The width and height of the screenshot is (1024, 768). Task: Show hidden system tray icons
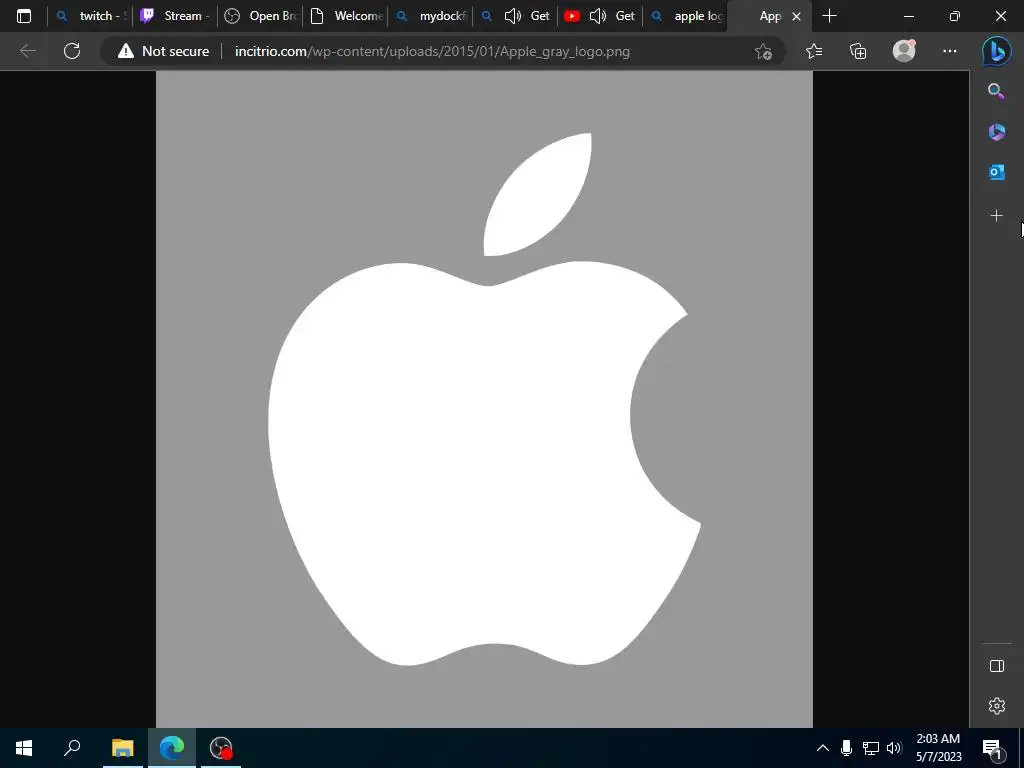tap(823, 748)
